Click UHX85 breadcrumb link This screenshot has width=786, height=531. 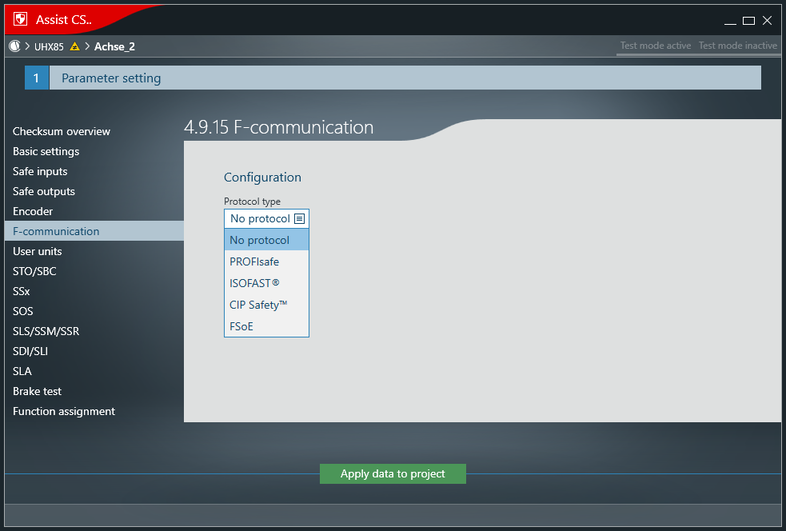48,46
